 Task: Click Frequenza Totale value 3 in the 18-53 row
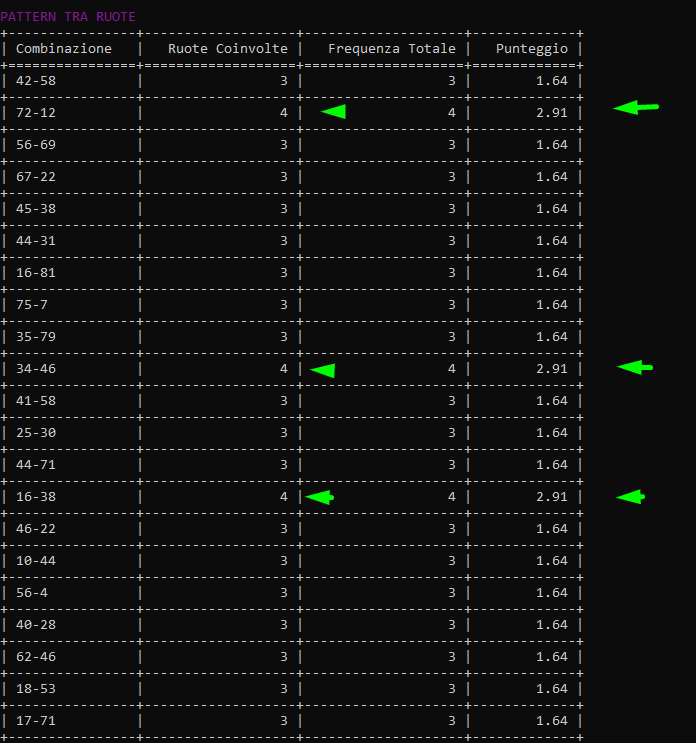pos(452,689)
